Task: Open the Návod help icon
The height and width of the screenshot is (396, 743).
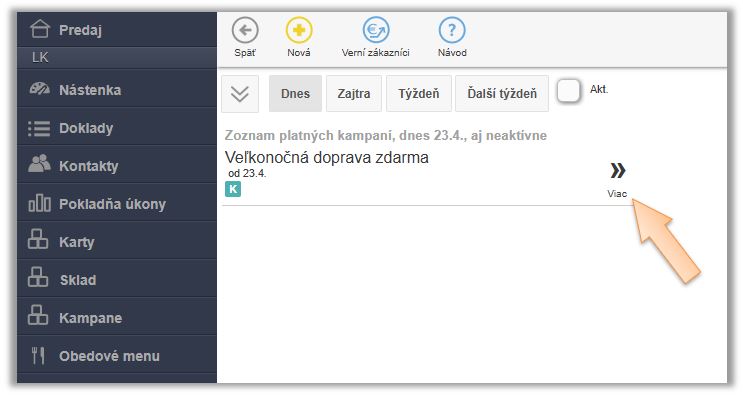Action: coord(452,30)
